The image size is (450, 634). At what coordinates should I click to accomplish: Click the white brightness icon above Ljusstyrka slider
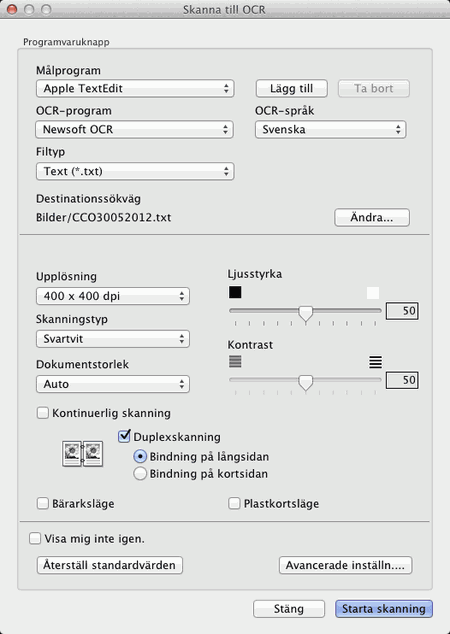[373, 292]
